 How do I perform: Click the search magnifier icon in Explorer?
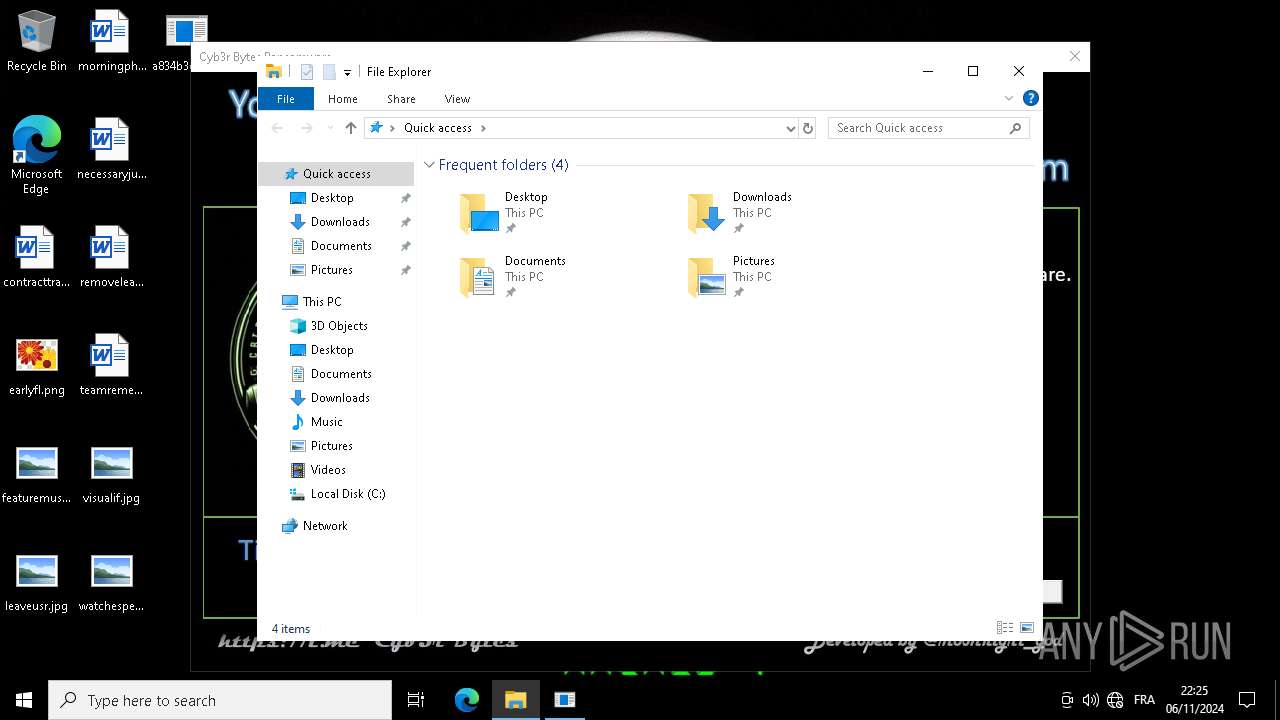pyautogui.click(x=1015, y=128)
